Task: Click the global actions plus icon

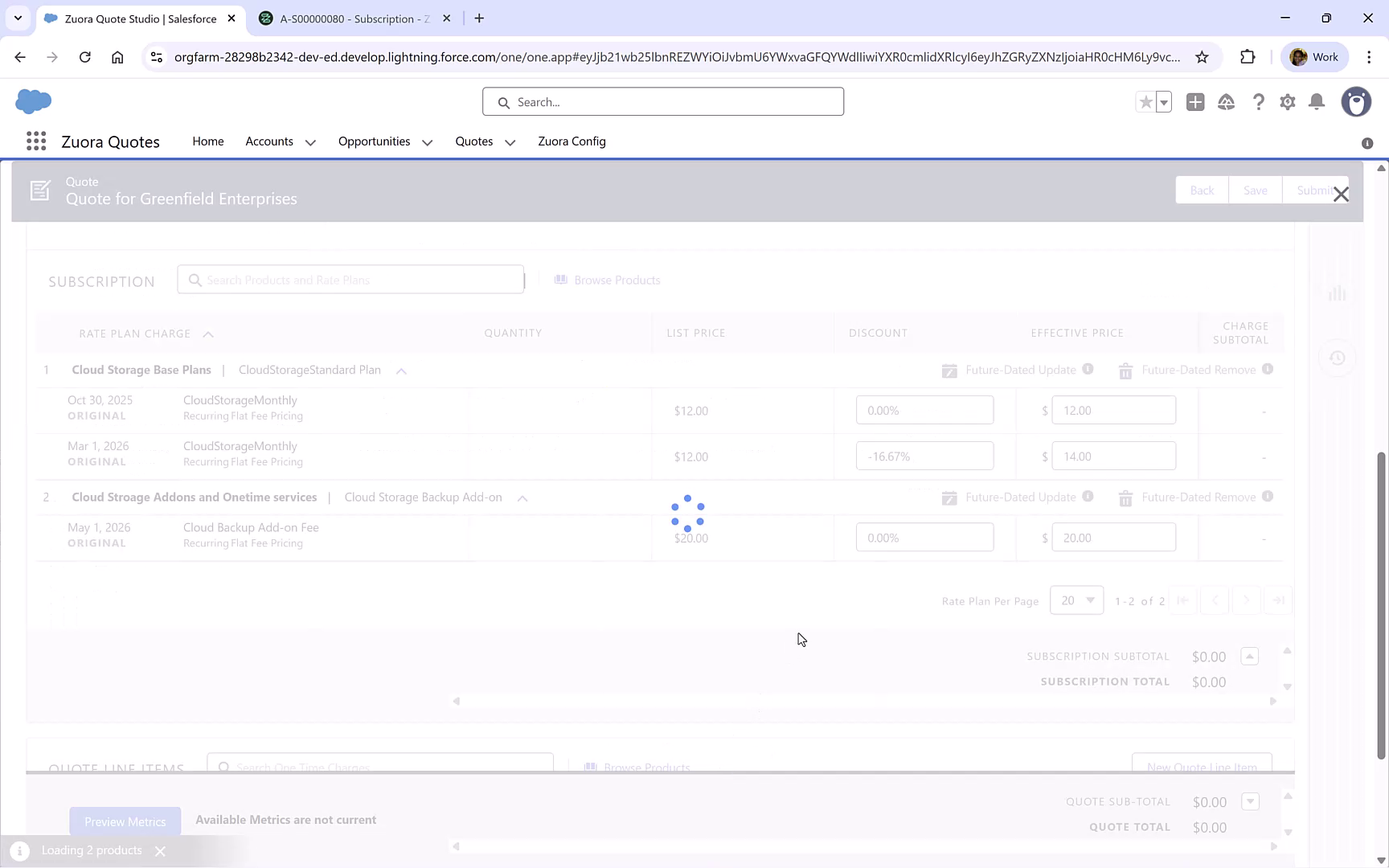Action: 1195,102
